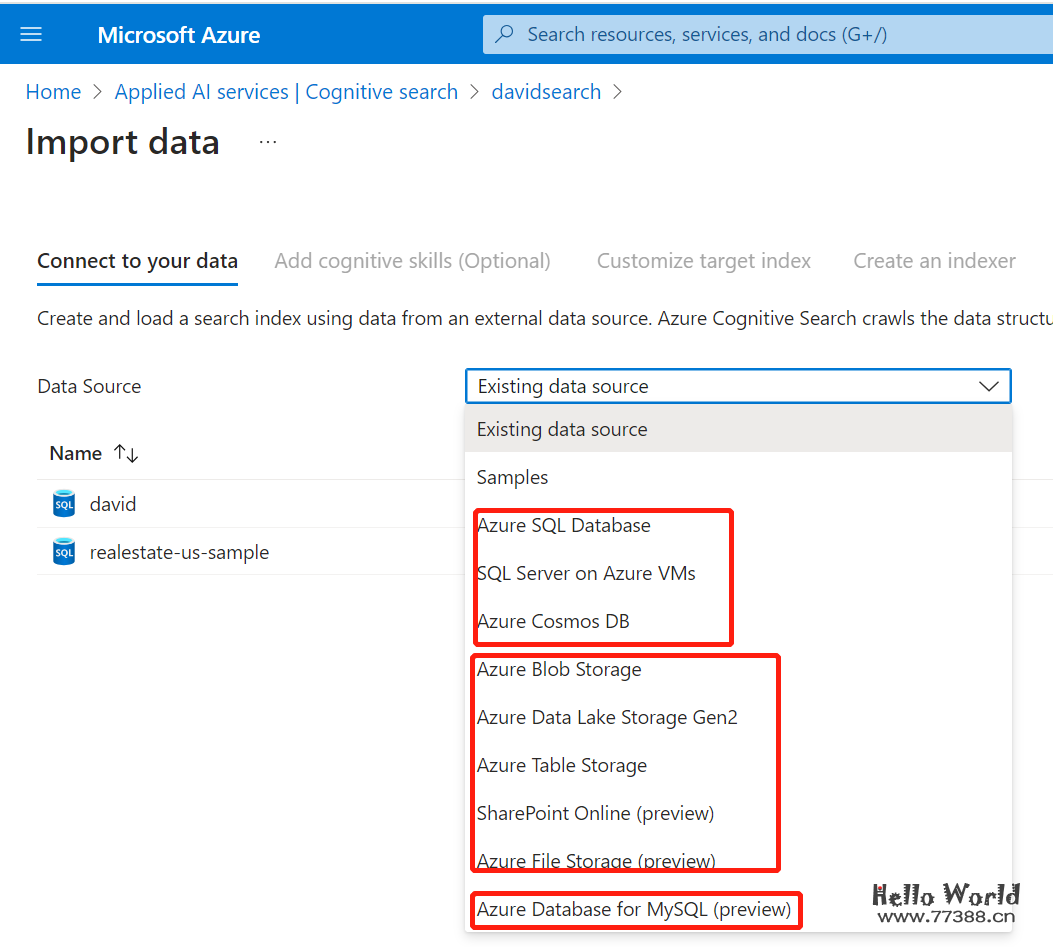
Task: Choose Azure Cosmos DB from list
Action: [553, 622]
